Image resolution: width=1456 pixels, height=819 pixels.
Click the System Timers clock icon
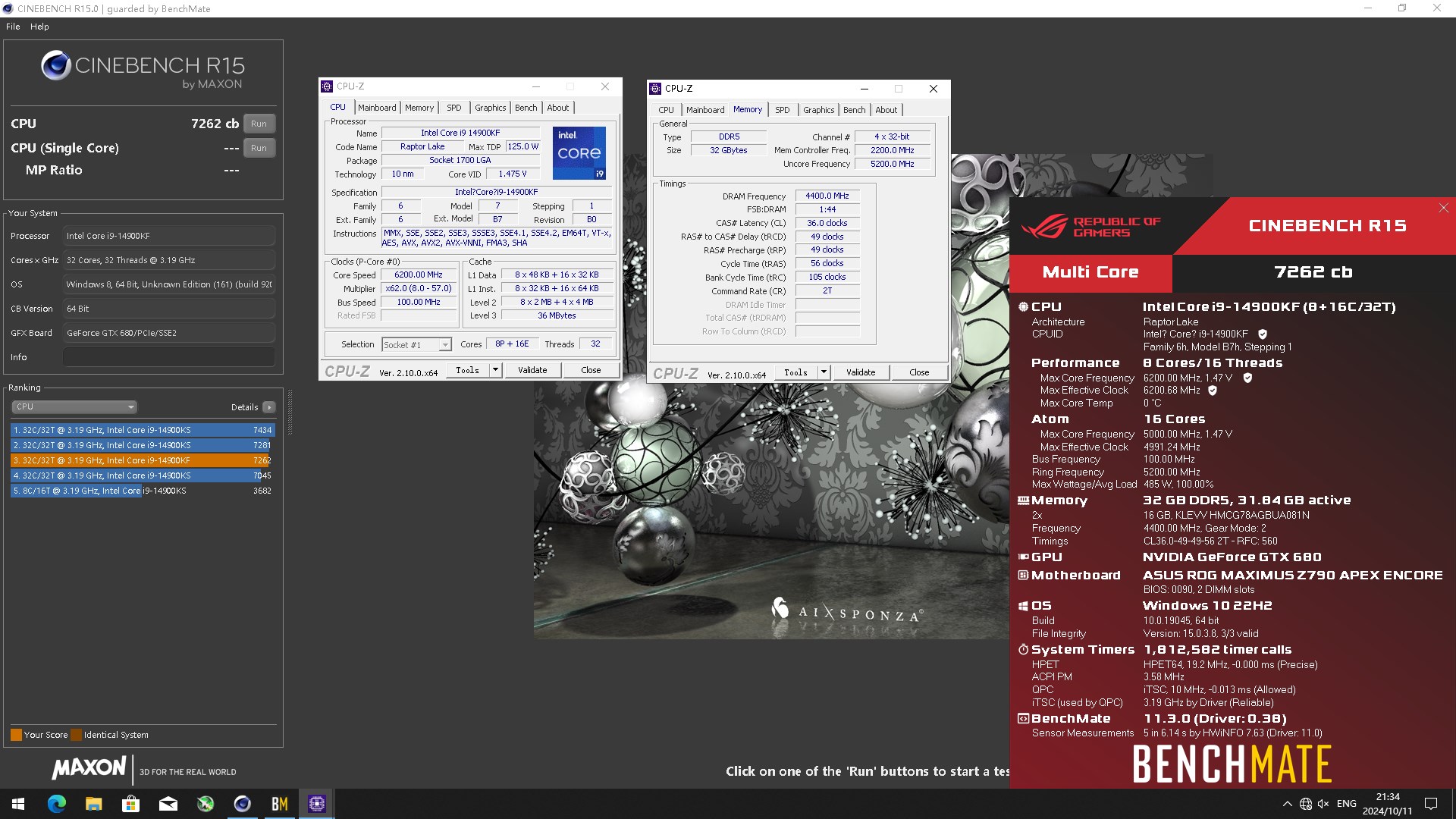pos(1023,650)
